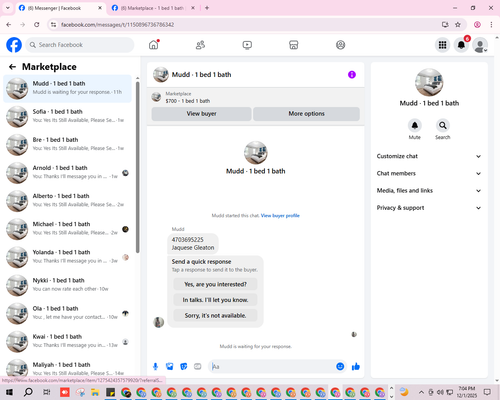Search in conversation magnifier icon
The image size is (500, 400).
coord(443,125)
